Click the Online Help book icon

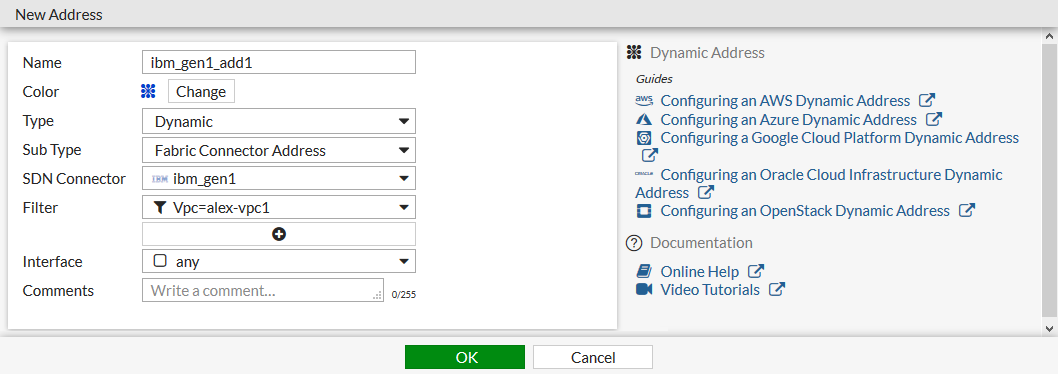pos(644,271)
